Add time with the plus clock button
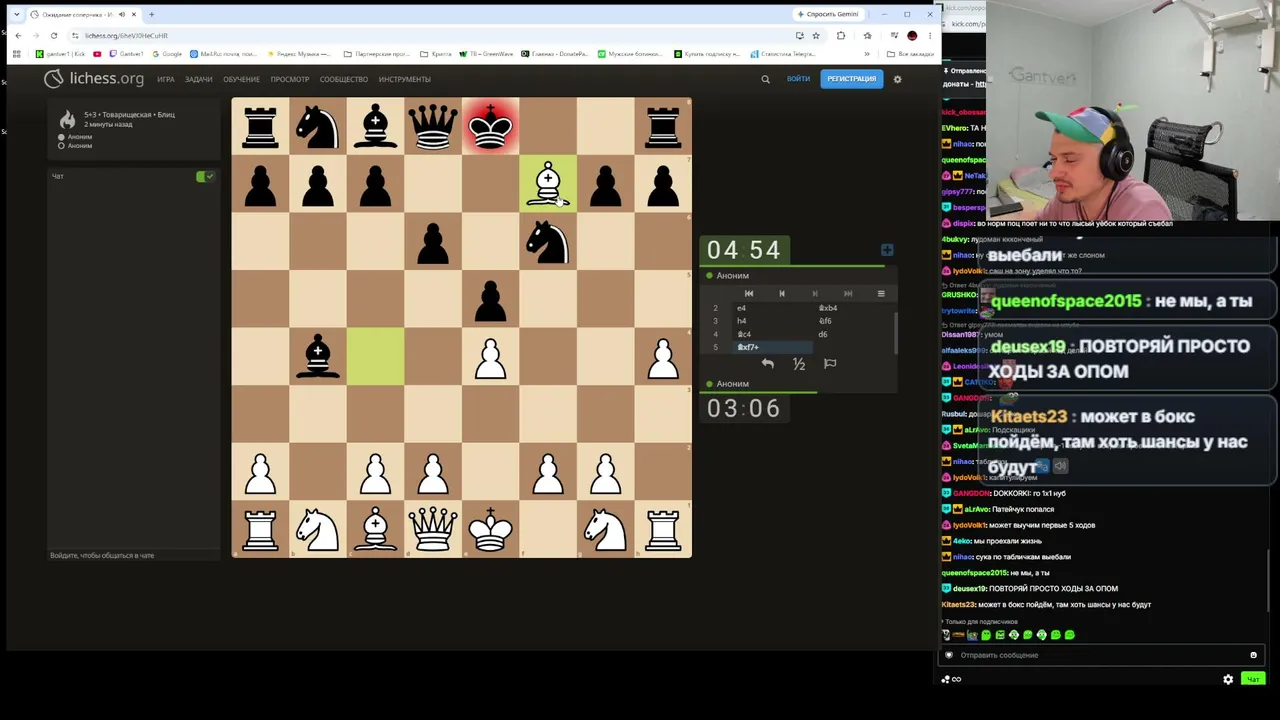Screen dimensions: 1280x720 (886, 250)
